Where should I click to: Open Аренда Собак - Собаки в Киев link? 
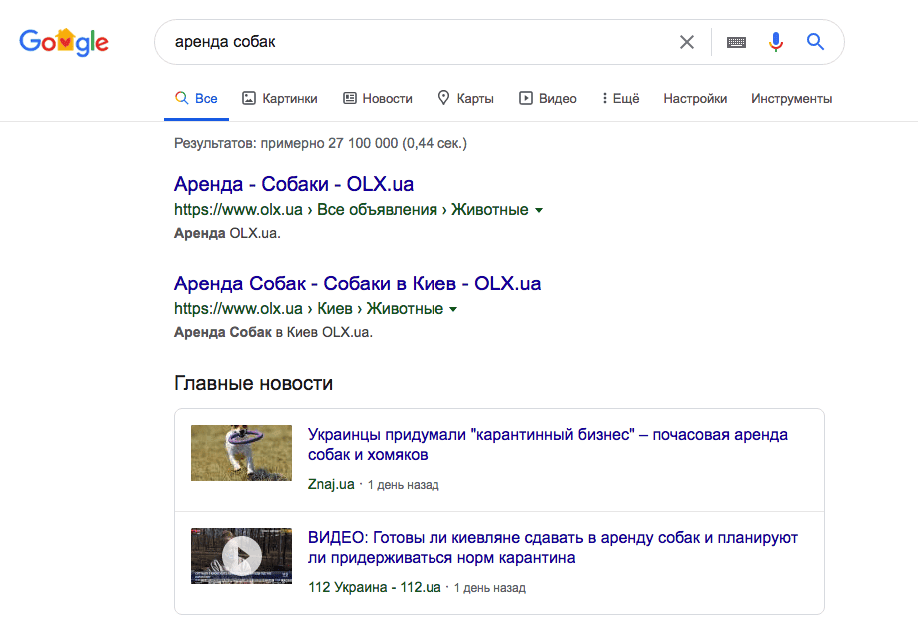[357, 283]
